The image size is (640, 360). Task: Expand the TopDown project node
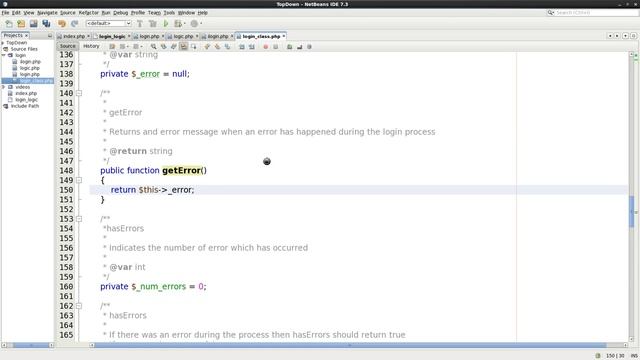3,42
